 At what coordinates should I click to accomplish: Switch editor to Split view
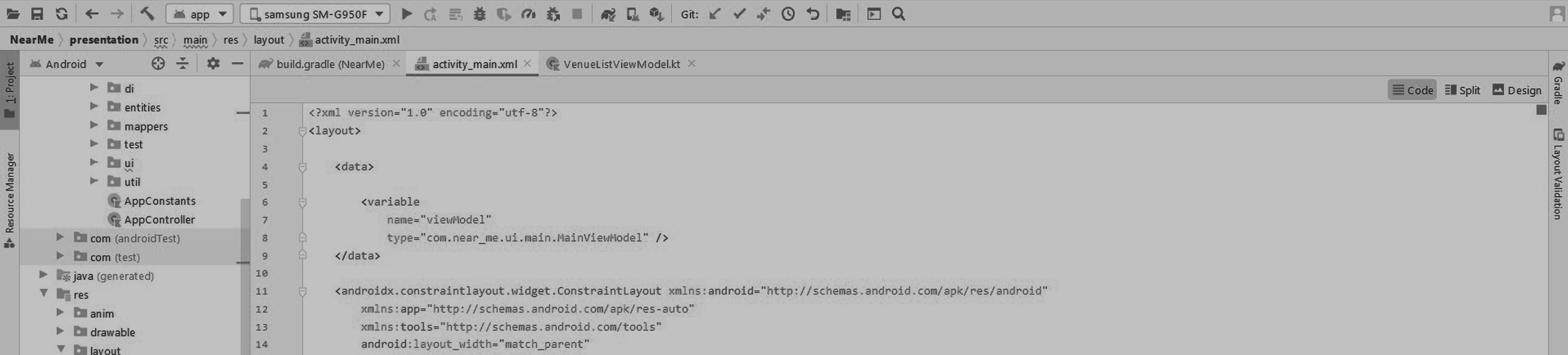click(x=1462, y=90)
